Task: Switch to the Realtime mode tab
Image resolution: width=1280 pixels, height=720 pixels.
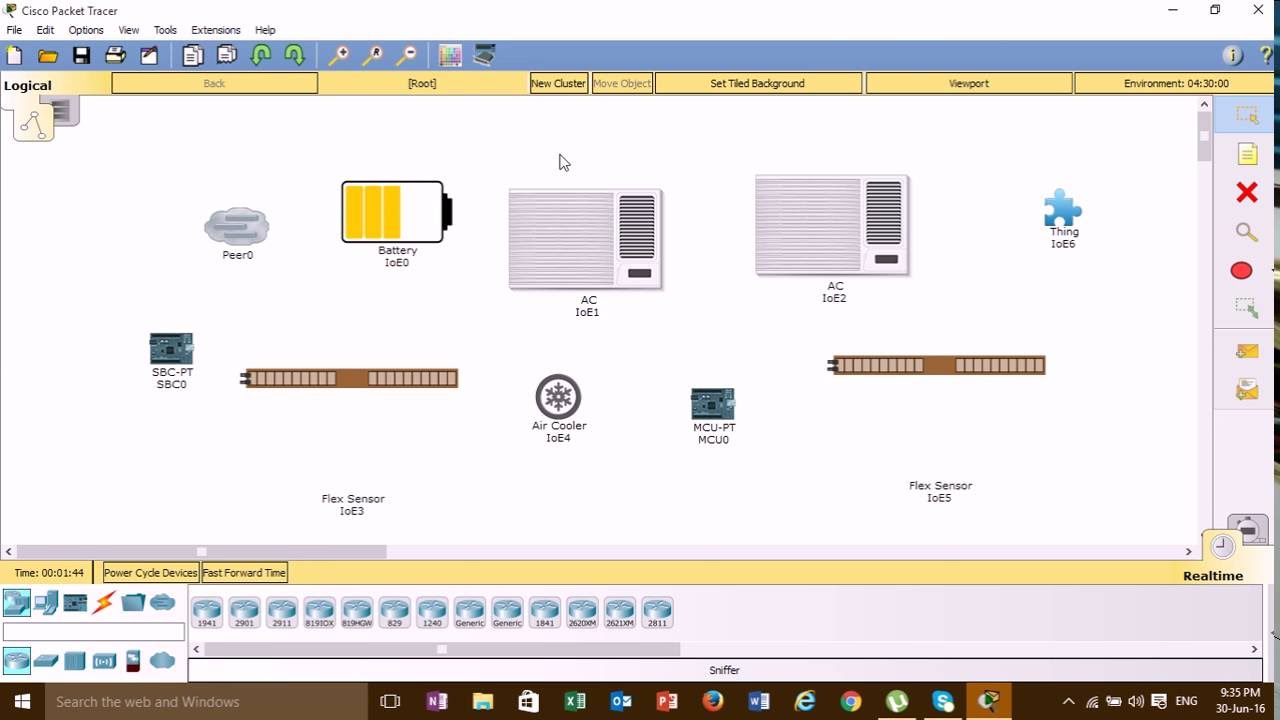Action: pyautogui.click(x=1213, y=575)
